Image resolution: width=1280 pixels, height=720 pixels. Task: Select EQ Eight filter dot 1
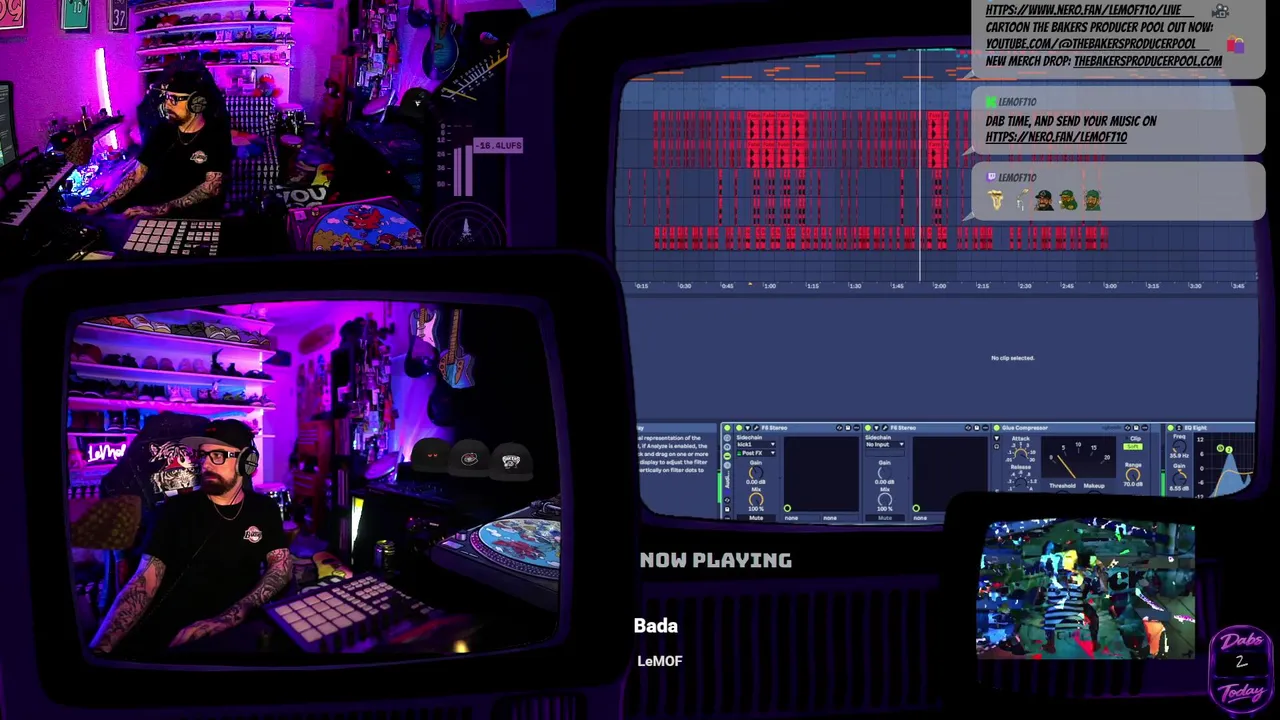tap(1220, 448)
